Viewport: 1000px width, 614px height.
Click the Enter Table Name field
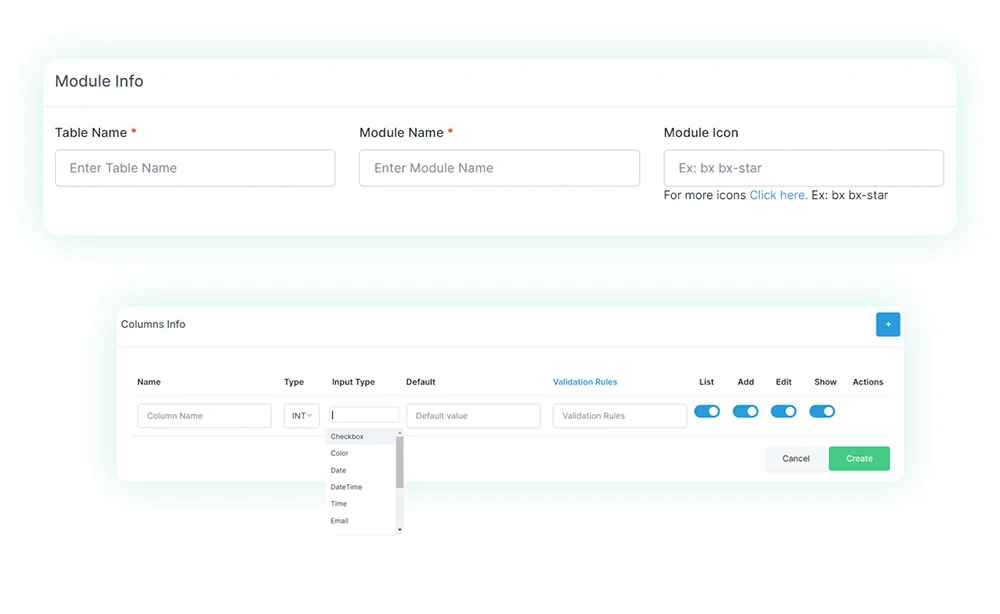[195, 167]
